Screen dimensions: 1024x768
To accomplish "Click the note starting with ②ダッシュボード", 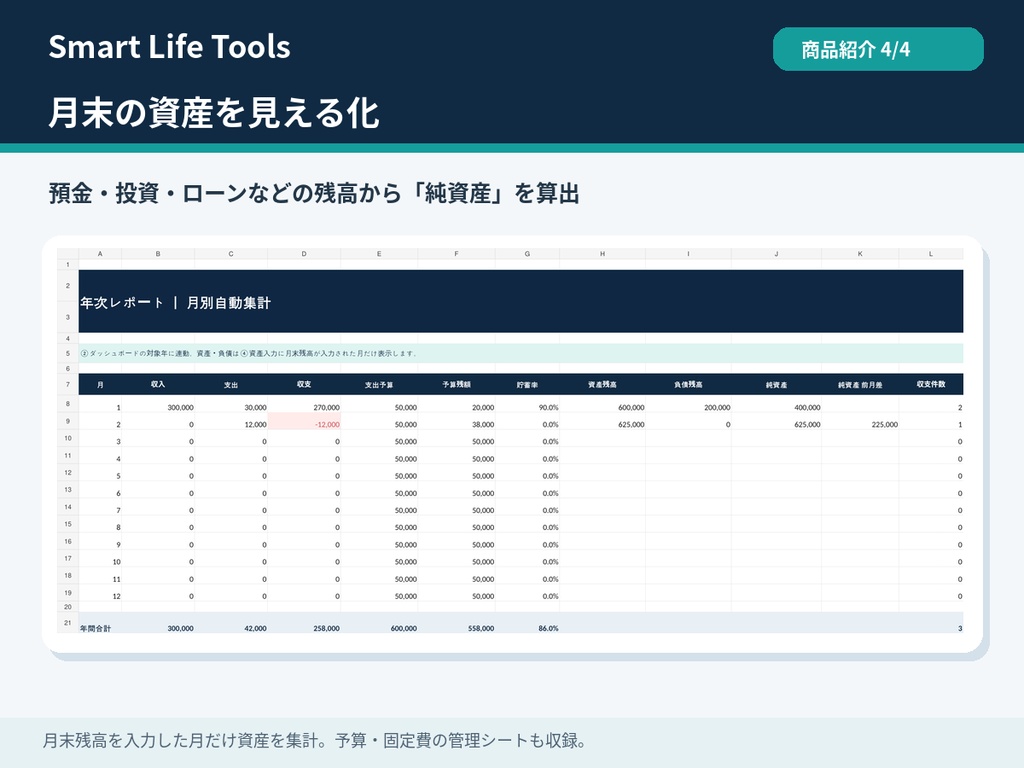I will point(521,353).
